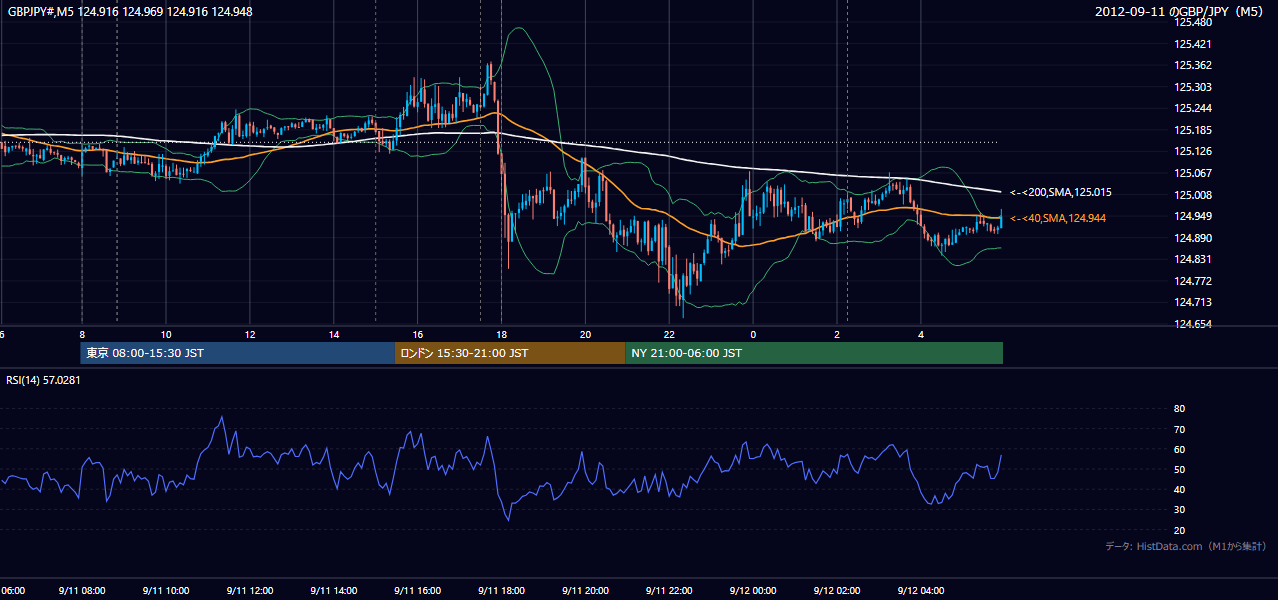The height and width of the screenshot is (600, 1278).
Task: Click the 9/11 18:00 bottom time label
Action: (x=502, y=591)
